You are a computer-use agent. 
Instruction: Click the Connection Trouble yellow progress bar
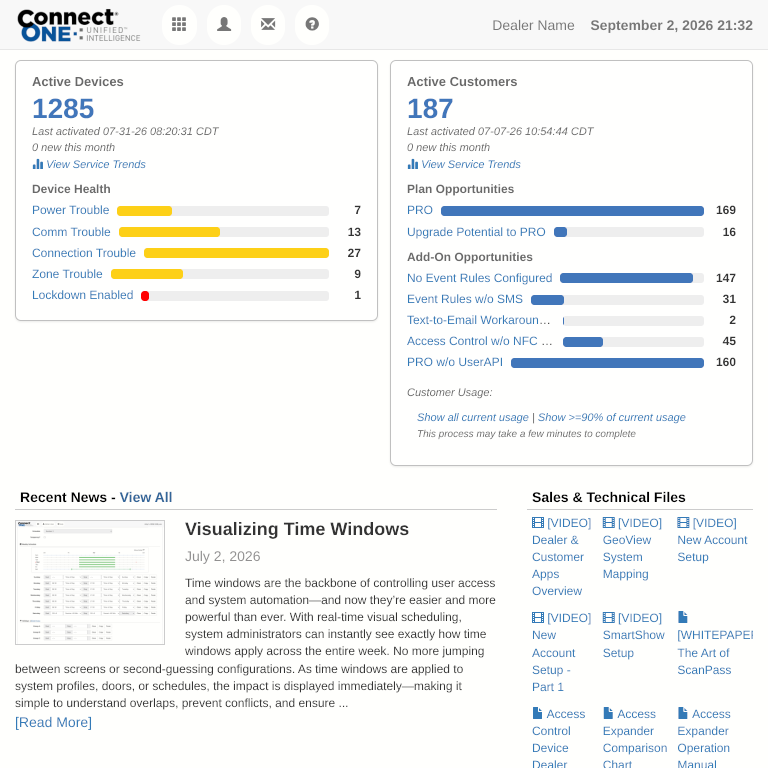(x=236, y=253)
